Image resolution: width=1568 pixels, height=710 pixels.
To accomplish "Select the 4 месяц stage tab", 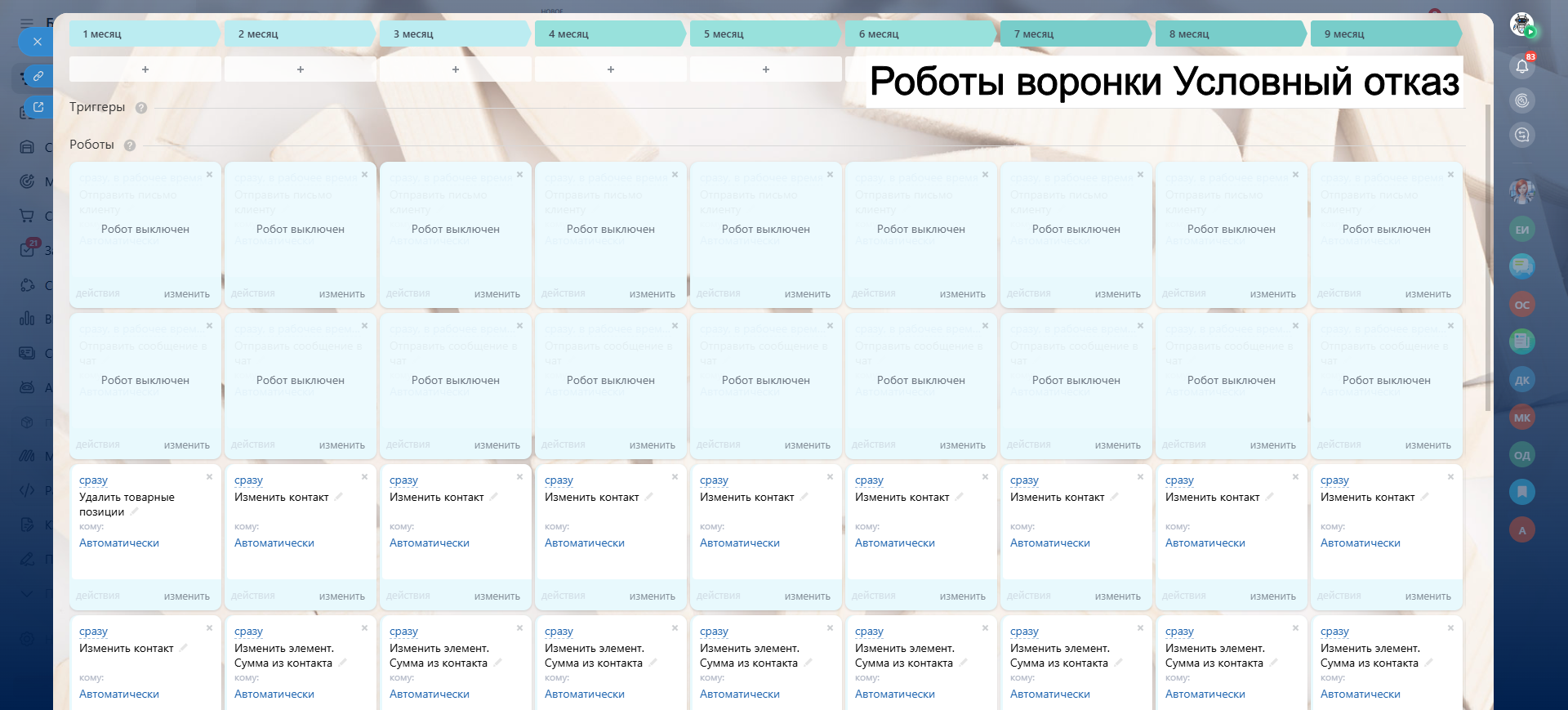I will (x=611, y=33).
